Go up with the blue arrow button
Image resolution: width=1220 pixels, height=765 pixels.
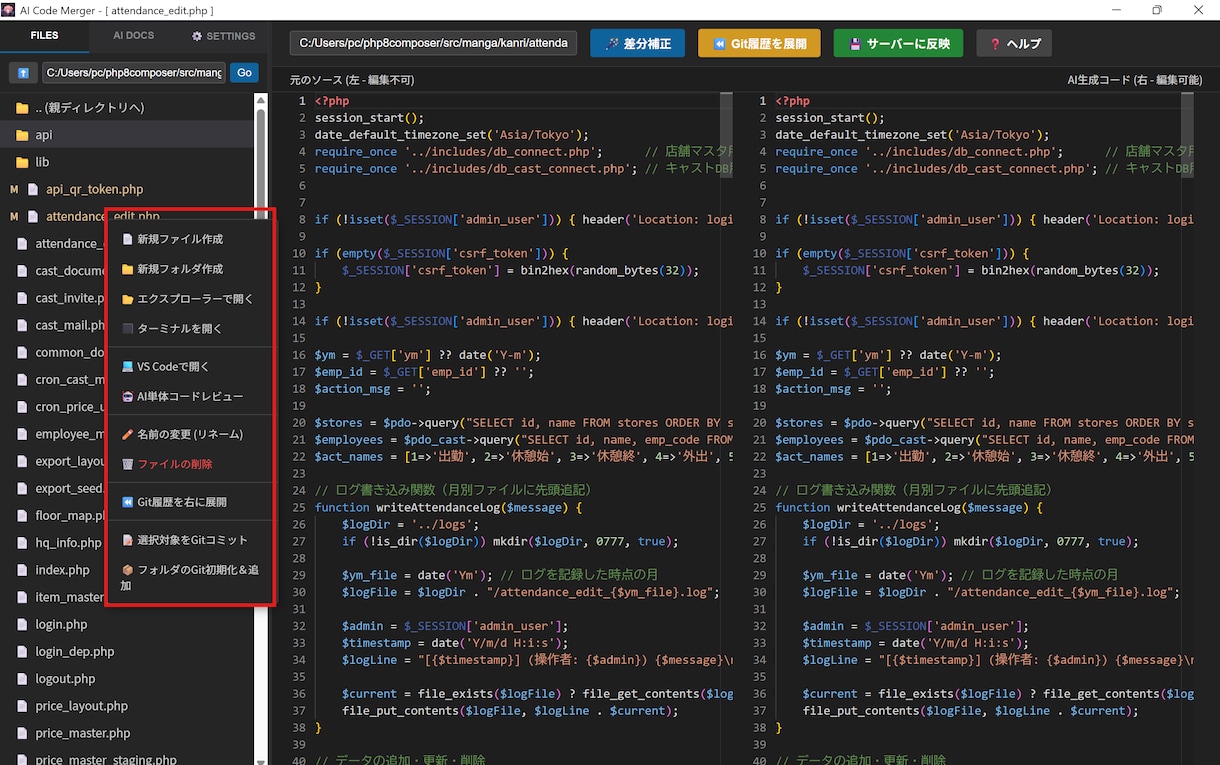[22, 73]
